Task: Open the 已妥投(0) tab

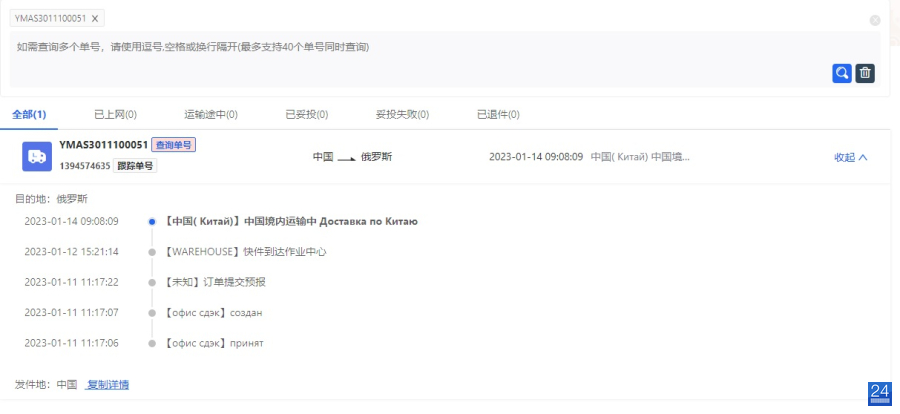Action: coord(307,114)
